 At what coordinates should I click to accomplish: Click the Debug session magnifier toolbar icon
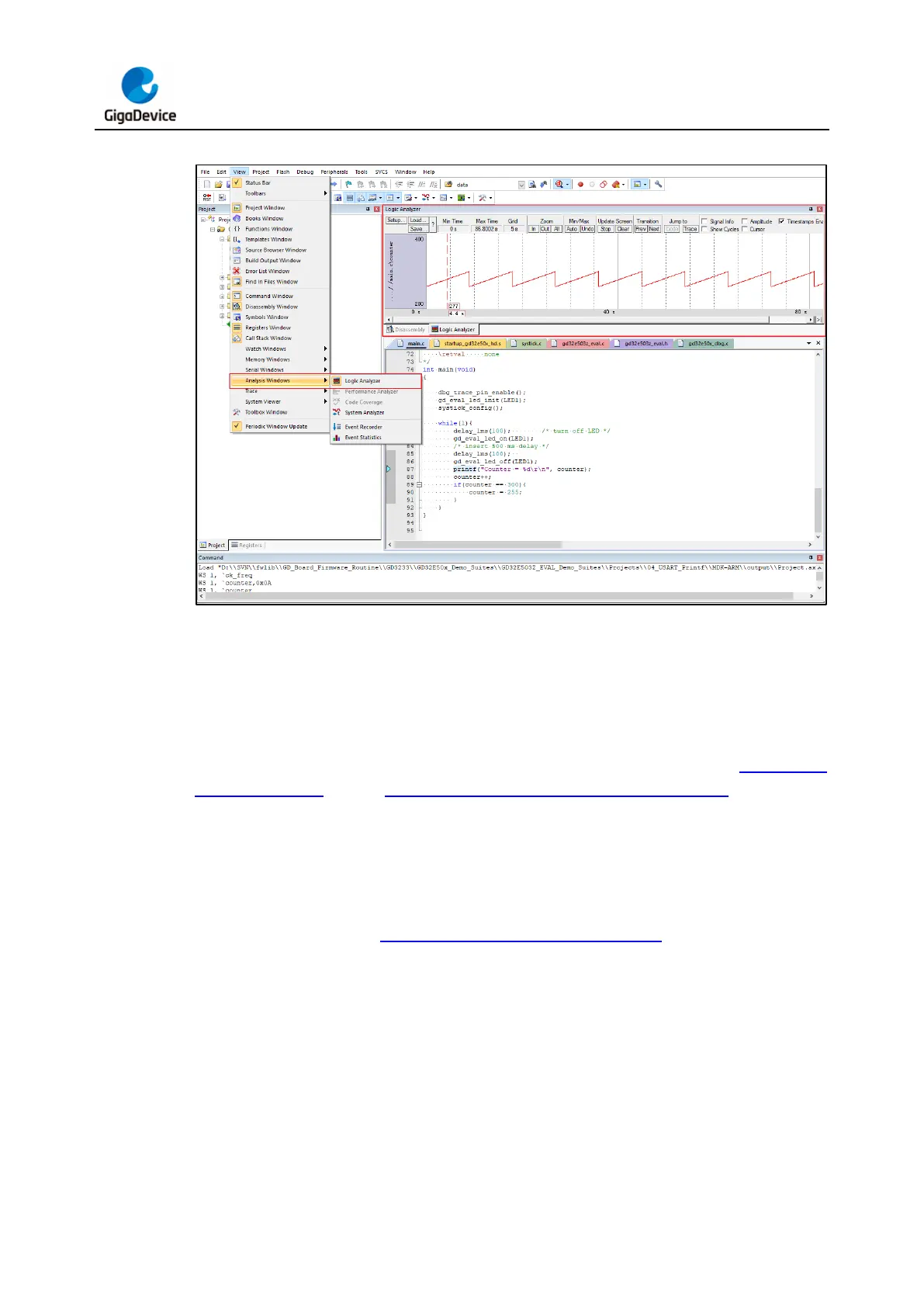pyautogui.click(x=559, y=185)
